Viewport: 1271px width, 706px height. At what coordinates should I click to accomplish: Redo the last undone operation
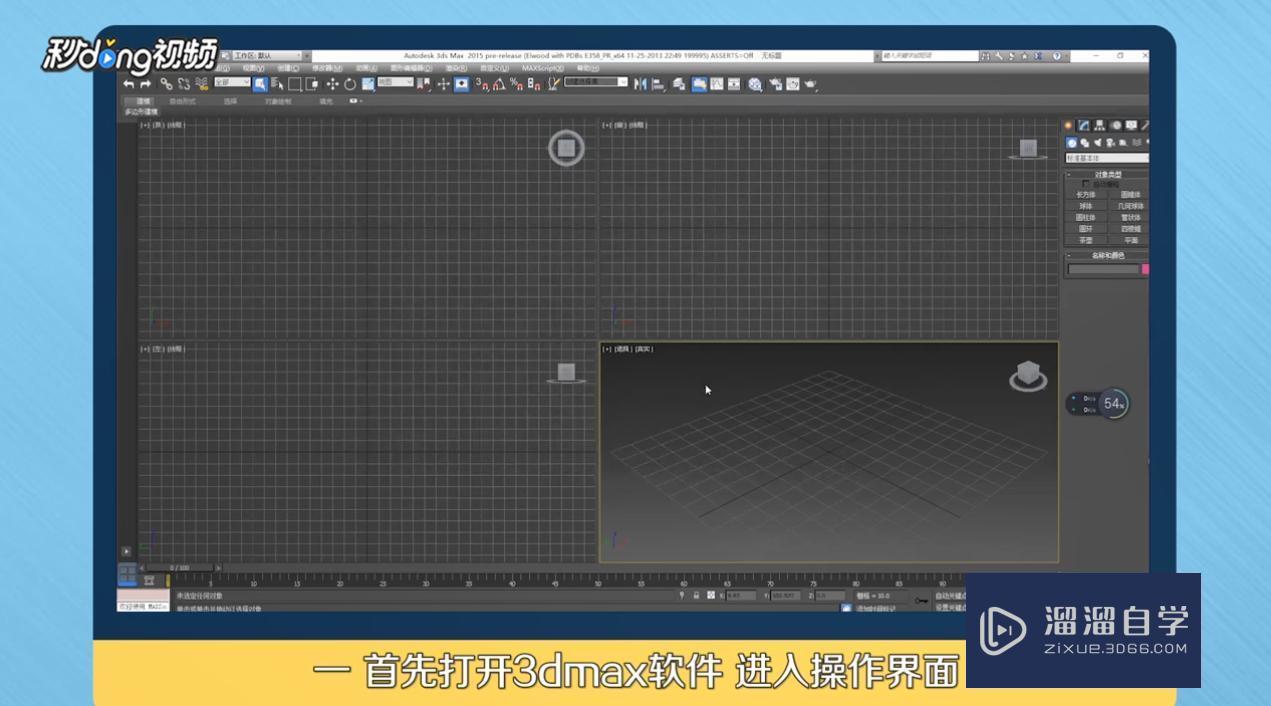(x=145, y=85)
